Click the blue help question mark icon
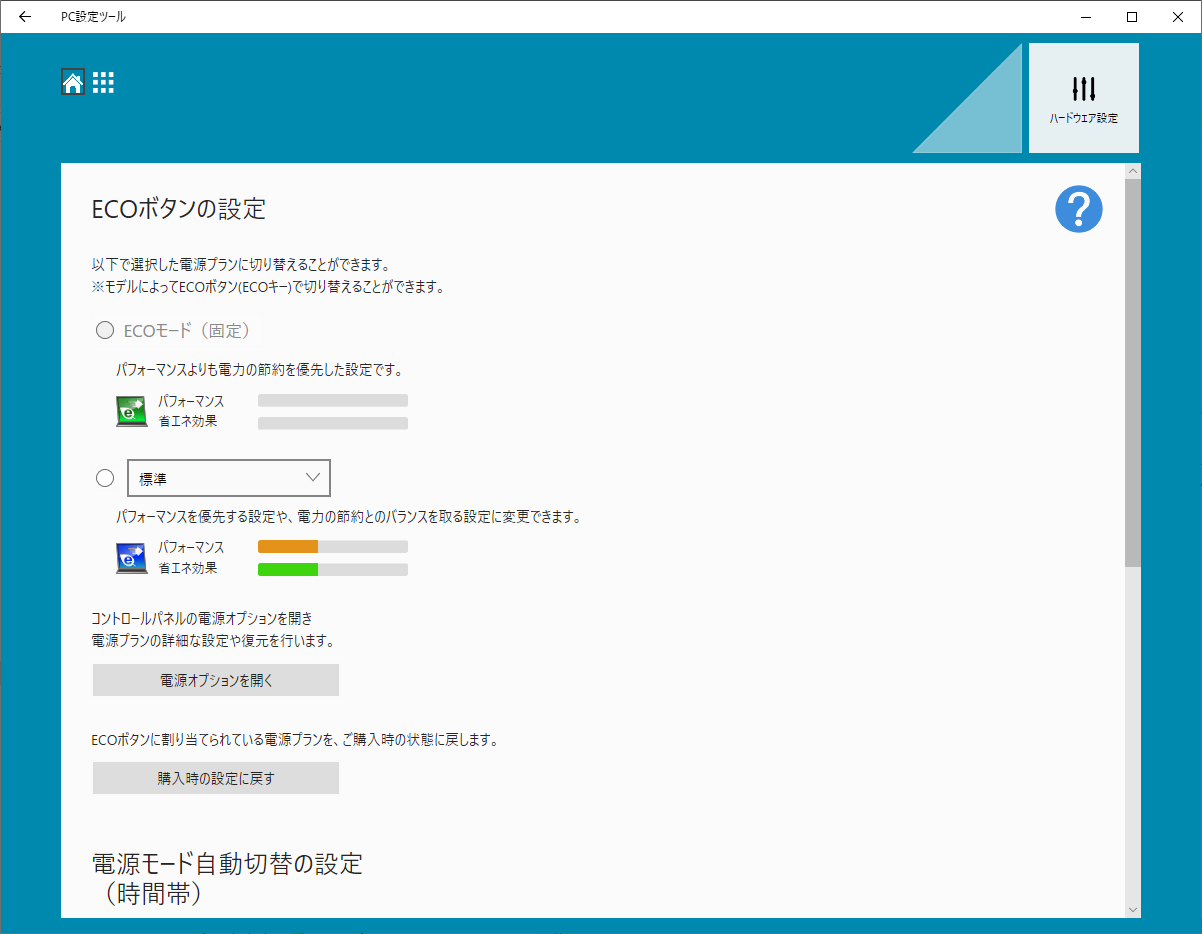The height and width of the screenshot is (934, 1202). tap(1078, 209)
